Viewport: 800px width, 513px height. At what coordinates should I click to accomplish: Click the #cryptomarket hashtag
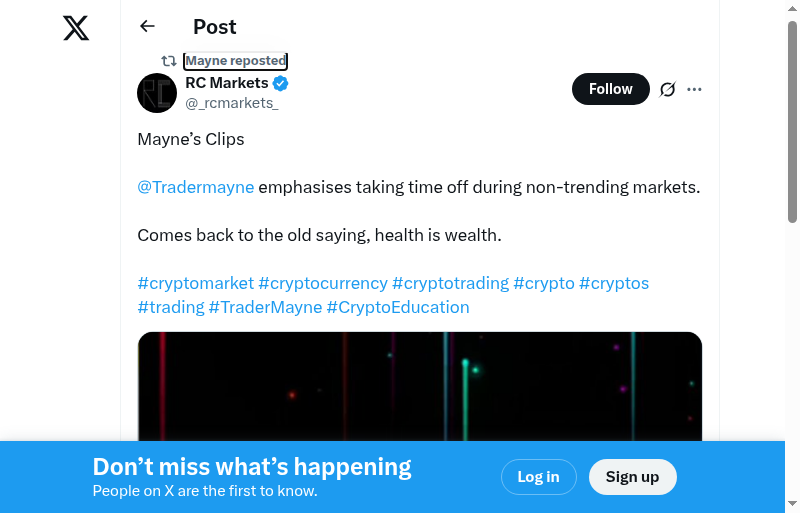click(x=196, y=283)
